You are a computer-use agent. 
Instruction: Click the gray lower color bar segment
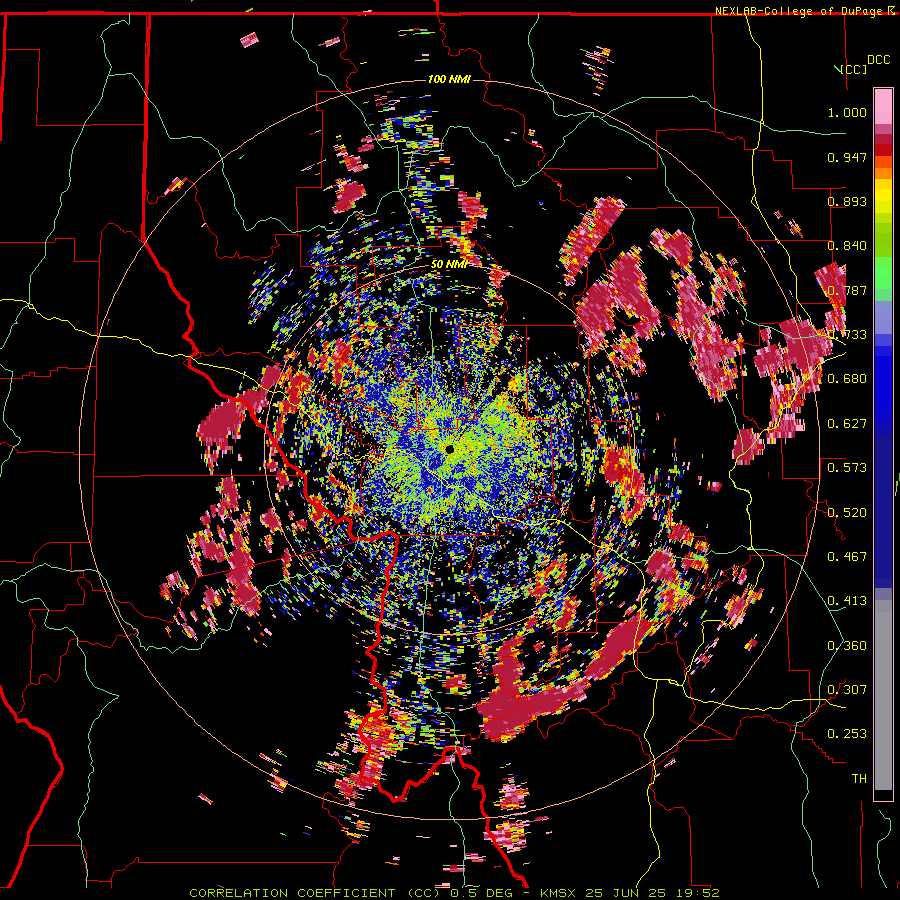[x=883, y=695]
